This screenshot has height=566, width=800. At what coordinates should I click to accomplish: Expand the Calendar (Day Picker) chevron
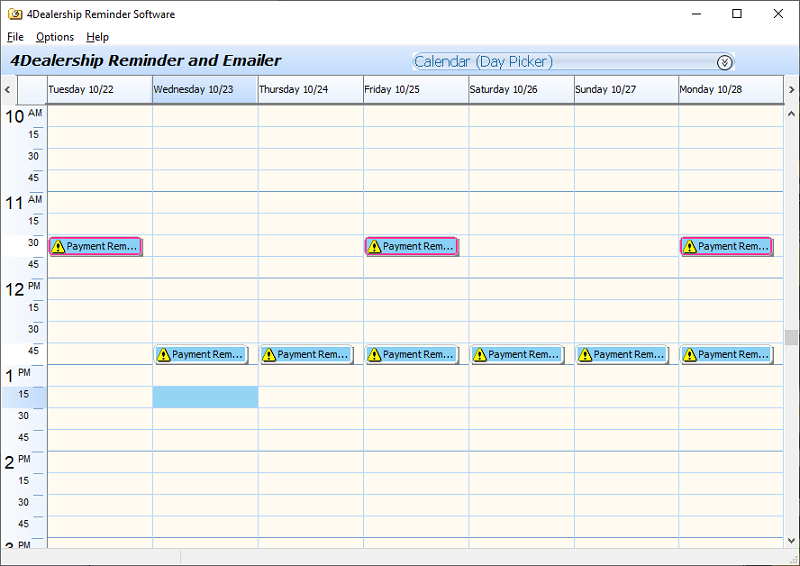(x=725, y=62)
